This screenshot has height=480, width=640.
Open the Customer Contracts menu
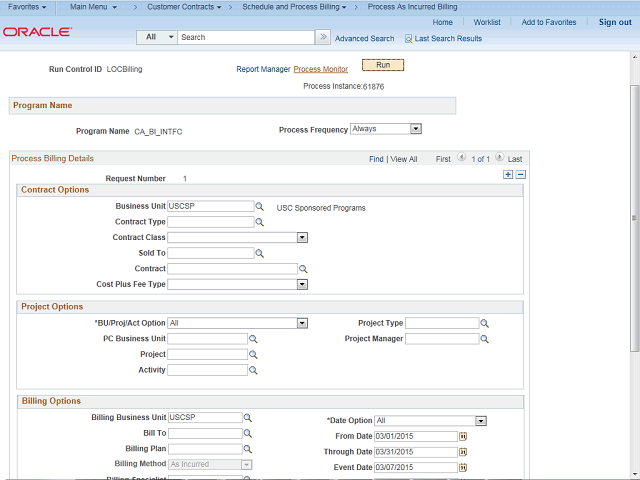point(183,7)
